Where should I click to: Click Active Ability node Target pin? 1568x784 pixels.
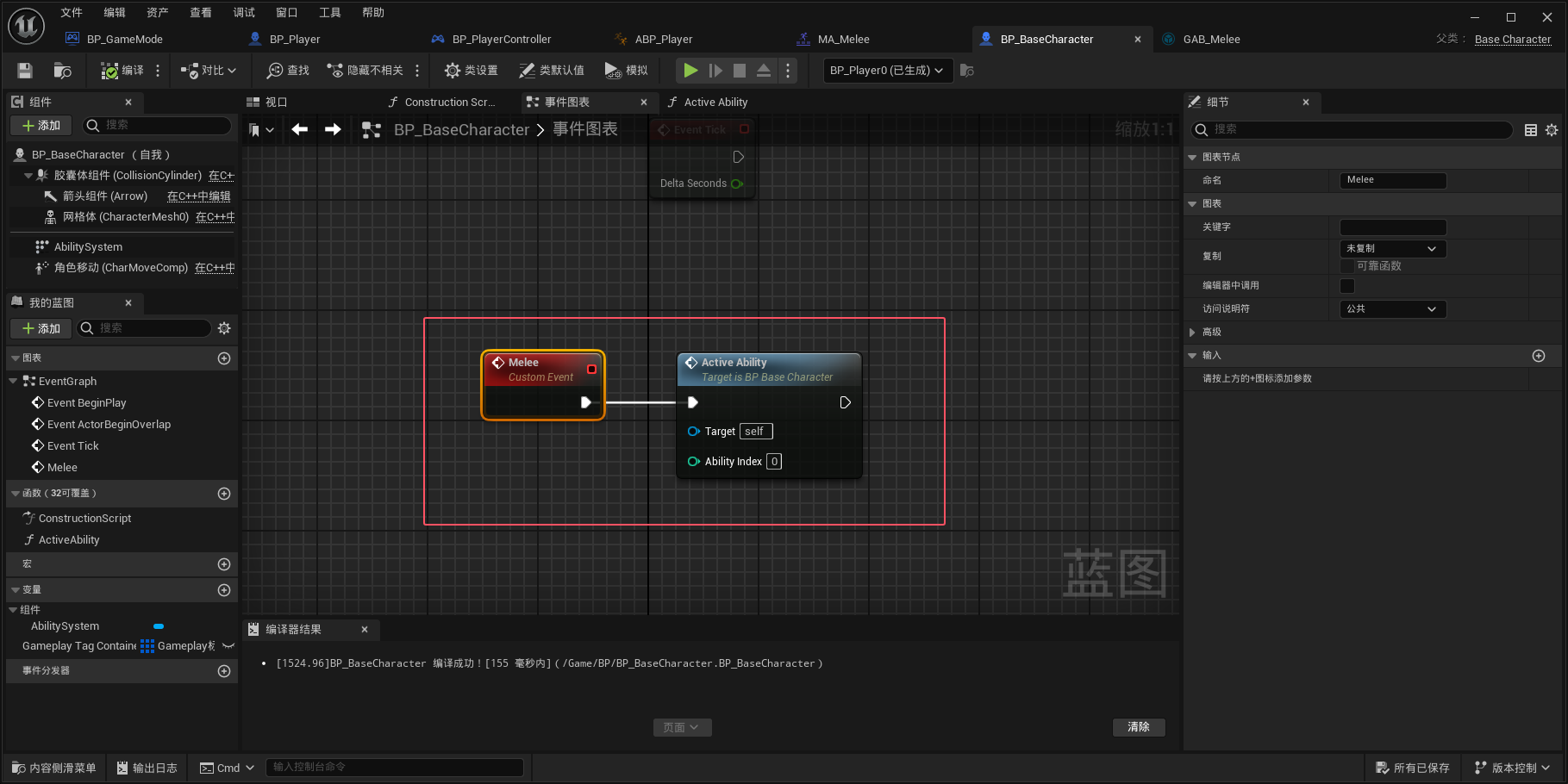[693, 432]
